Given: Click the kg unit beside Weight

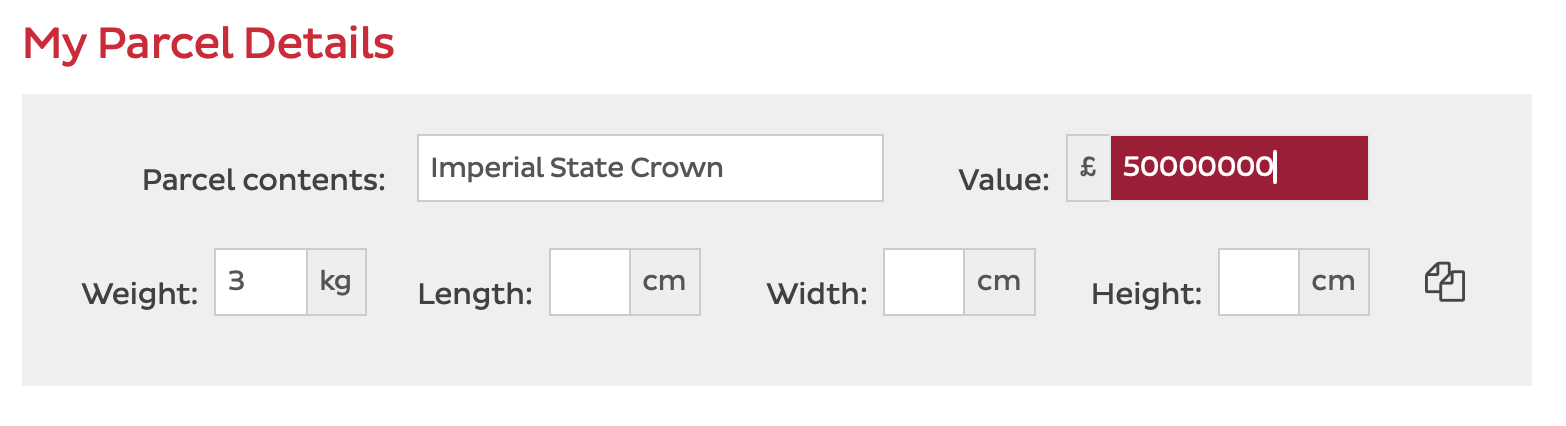Looking at the screenshot, I should click(336, 282).
